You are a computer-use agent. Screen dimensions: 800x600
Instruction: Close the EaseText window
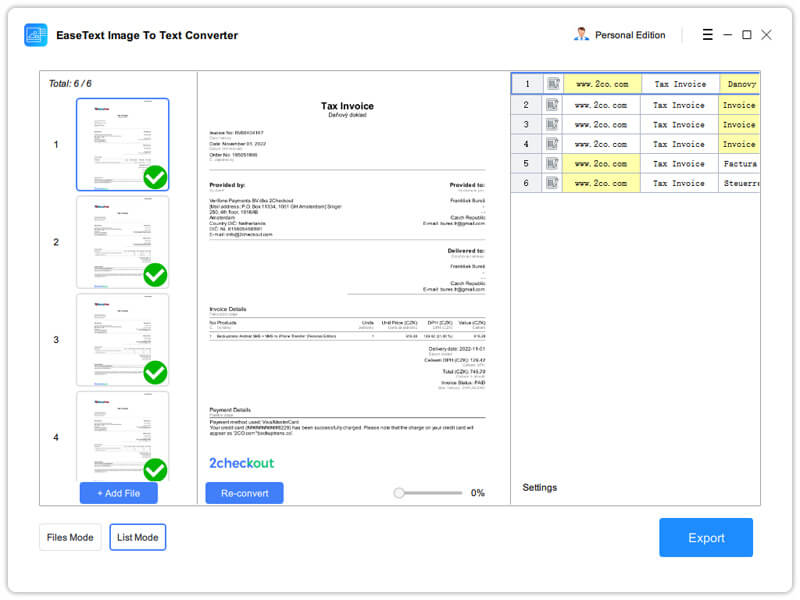click(766, 35)
